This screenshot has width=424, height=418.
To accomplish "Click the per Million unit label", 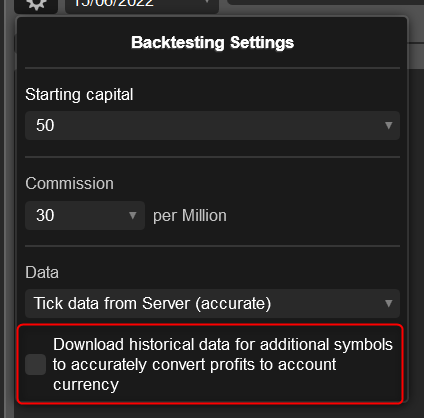I will 190,215.
